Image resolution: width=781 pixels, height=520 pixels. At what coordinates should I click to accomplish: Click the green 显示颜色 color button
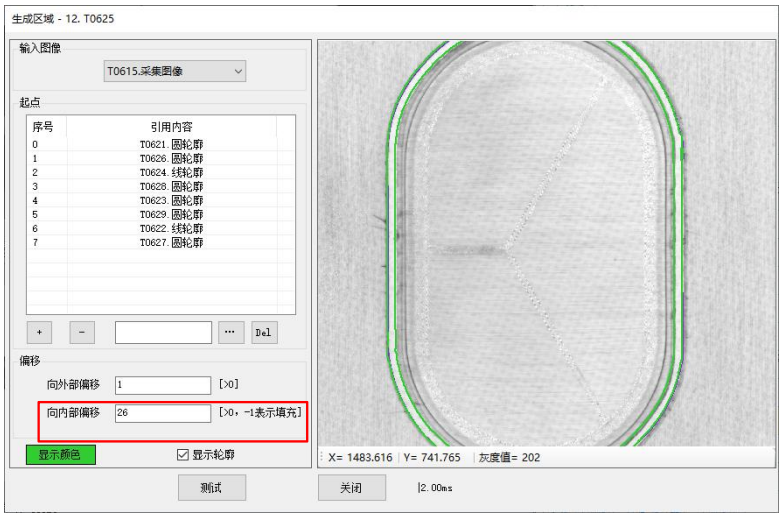(x=60, y=455)
